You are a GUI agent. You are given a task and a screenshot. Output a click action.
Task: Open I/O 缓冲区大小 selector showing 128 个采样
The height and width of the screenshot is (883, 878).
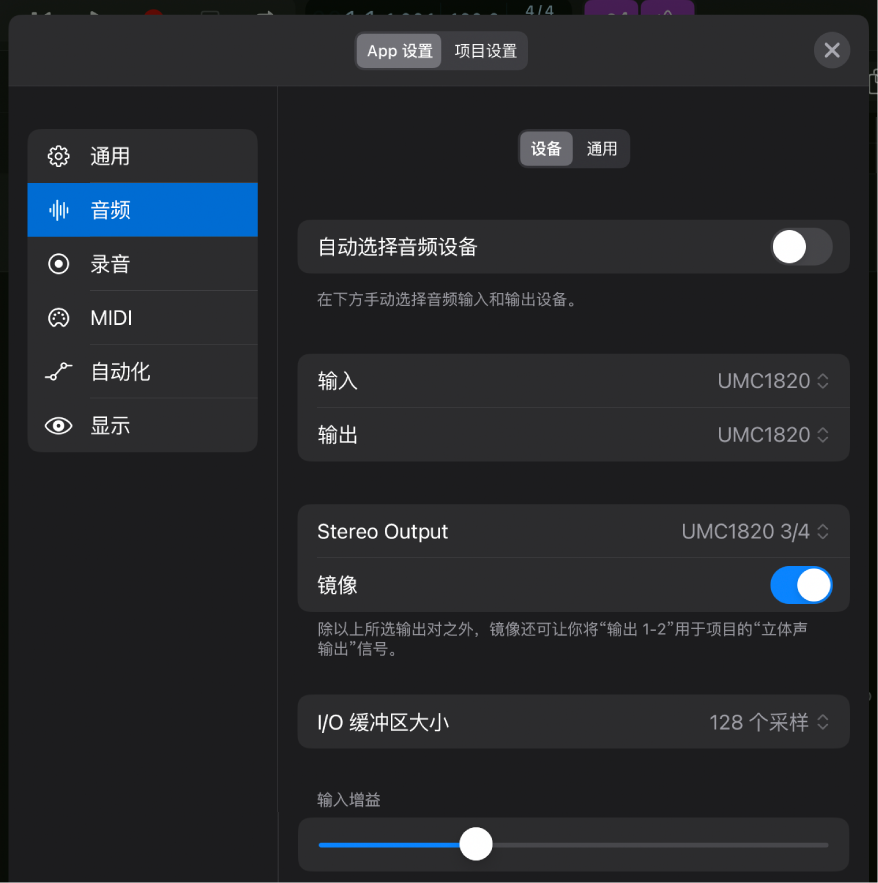766,721
